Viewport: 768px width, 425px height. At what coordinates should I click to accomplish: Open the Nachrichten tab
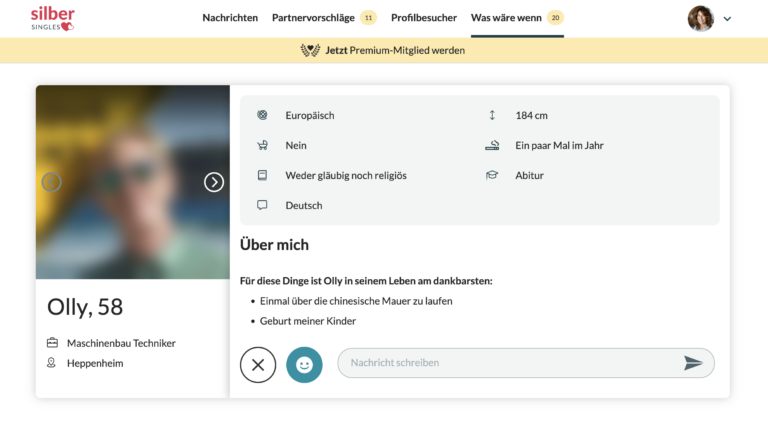[x=230, y=18]
